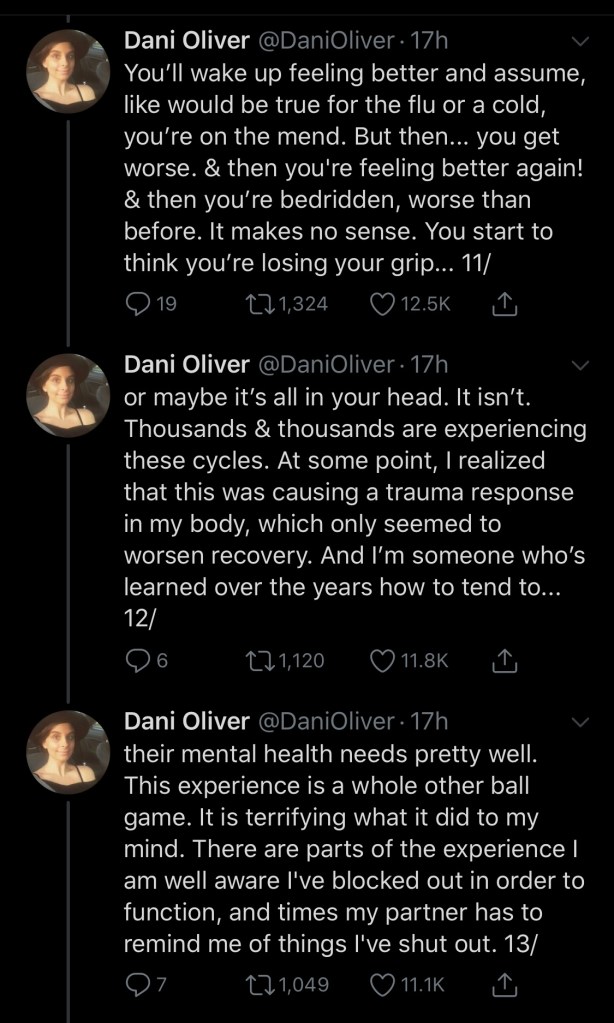Like the tweet with 11.8K likes
This screenshot has height=1023, width=614.
[382, 660]
